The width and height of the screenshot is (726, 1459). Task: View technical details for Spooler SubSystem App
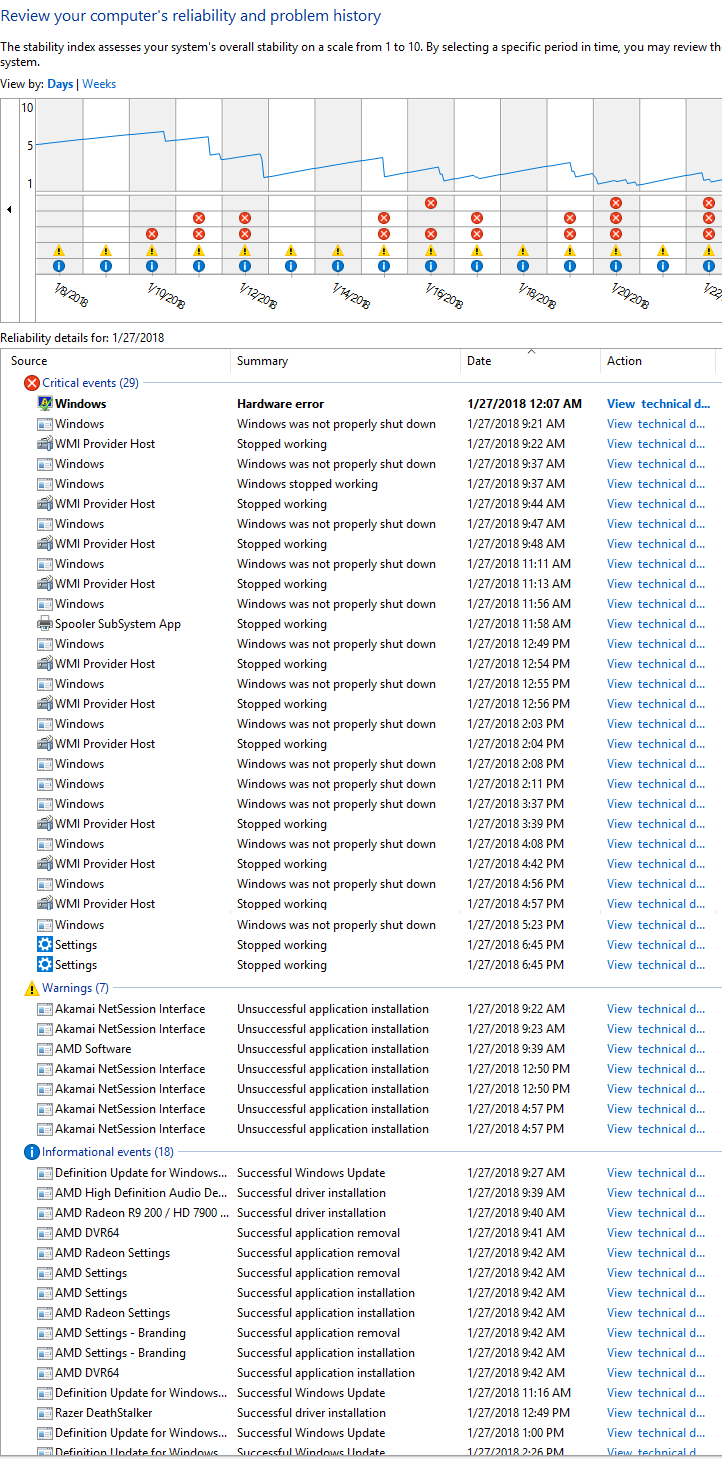click(x=658, y=624)
